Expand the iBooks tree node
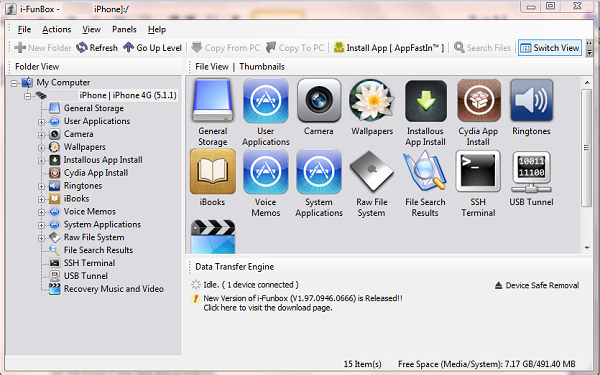600x375 pixels. coord(41,199)
